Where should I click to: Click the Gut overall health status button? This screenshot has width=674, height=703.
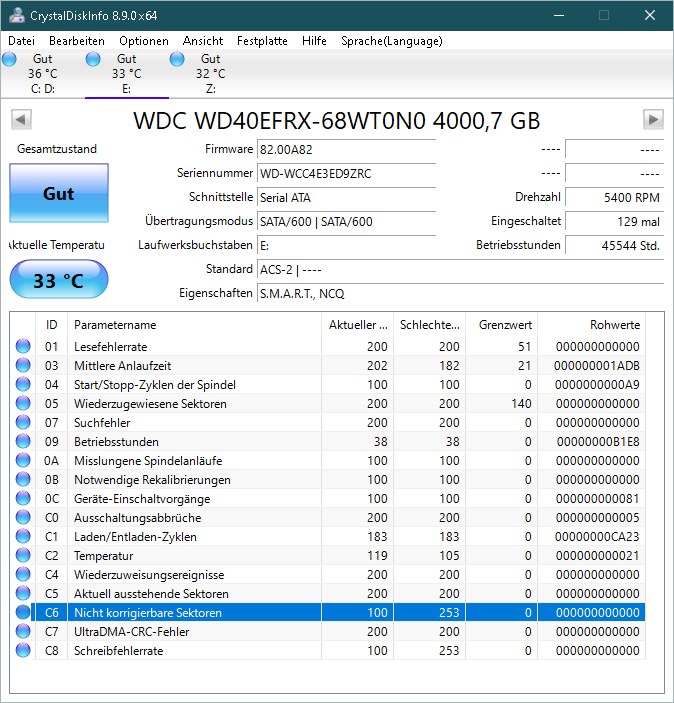[59, 193]
